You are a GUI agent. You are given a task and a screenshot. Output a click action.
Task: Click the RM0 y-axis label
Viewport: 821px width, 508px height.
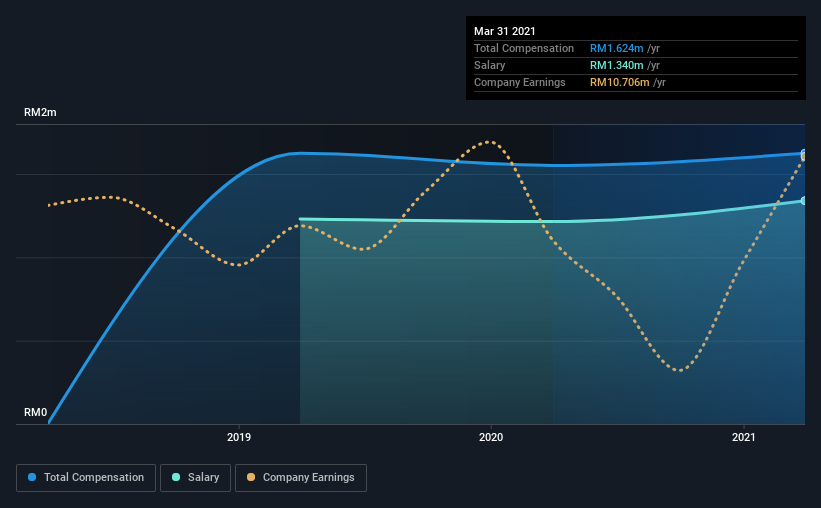click(36, 412)
